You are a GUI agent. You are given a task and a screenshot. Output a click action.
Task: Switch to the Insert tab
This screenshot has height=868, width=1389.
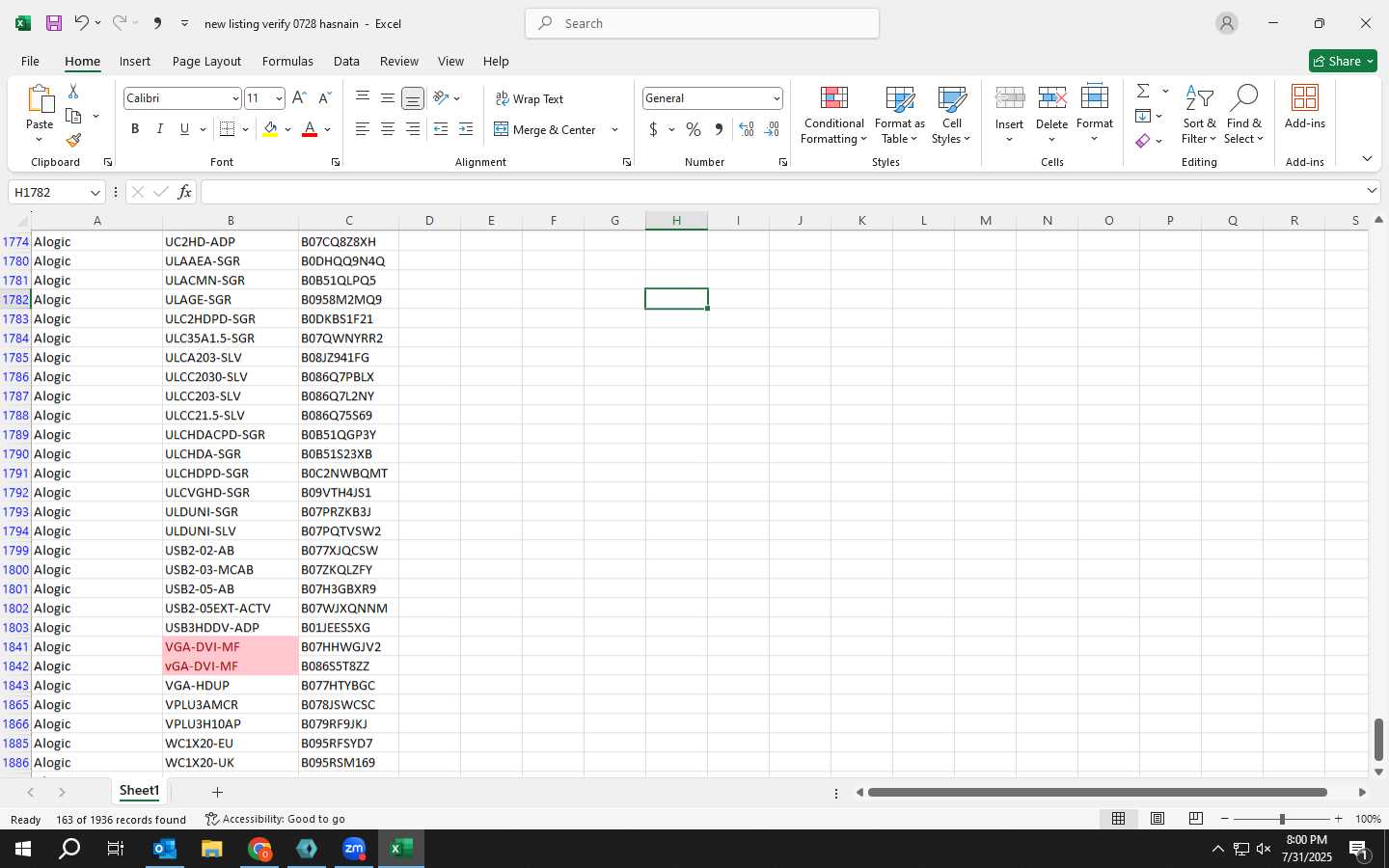pyautogui.click(x=135, y=61)
